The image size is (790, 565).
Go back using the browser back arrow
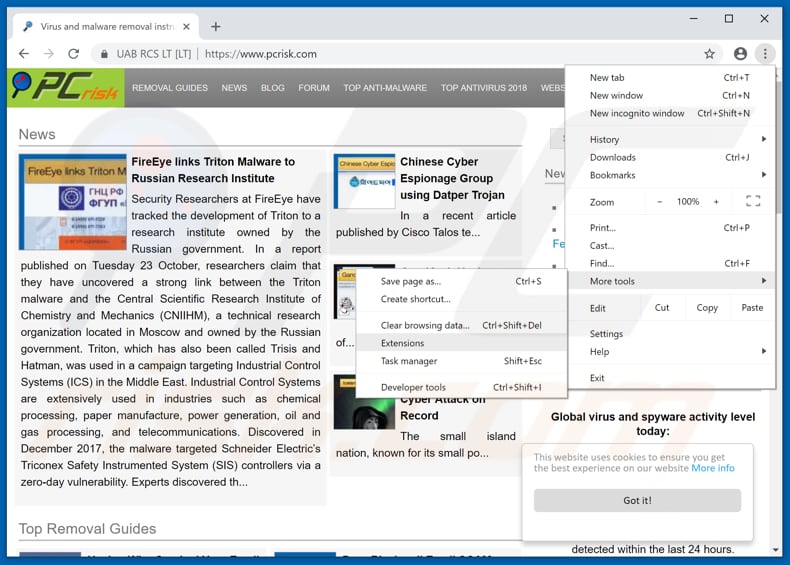tap(24, 53)
